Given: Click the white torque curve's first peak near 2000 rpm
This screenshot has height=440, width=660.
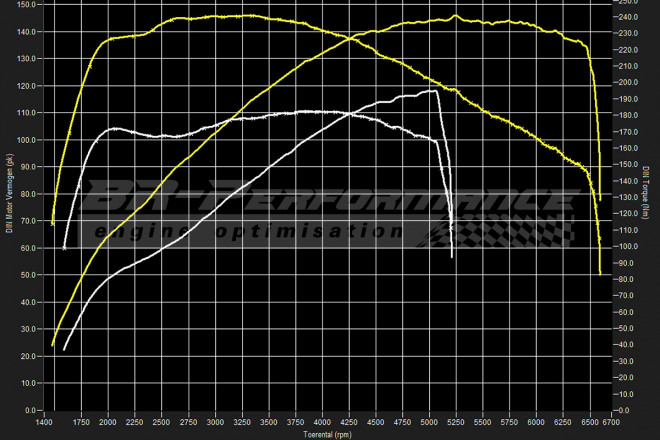Looking at the screenshot, I should click(113, 128).
